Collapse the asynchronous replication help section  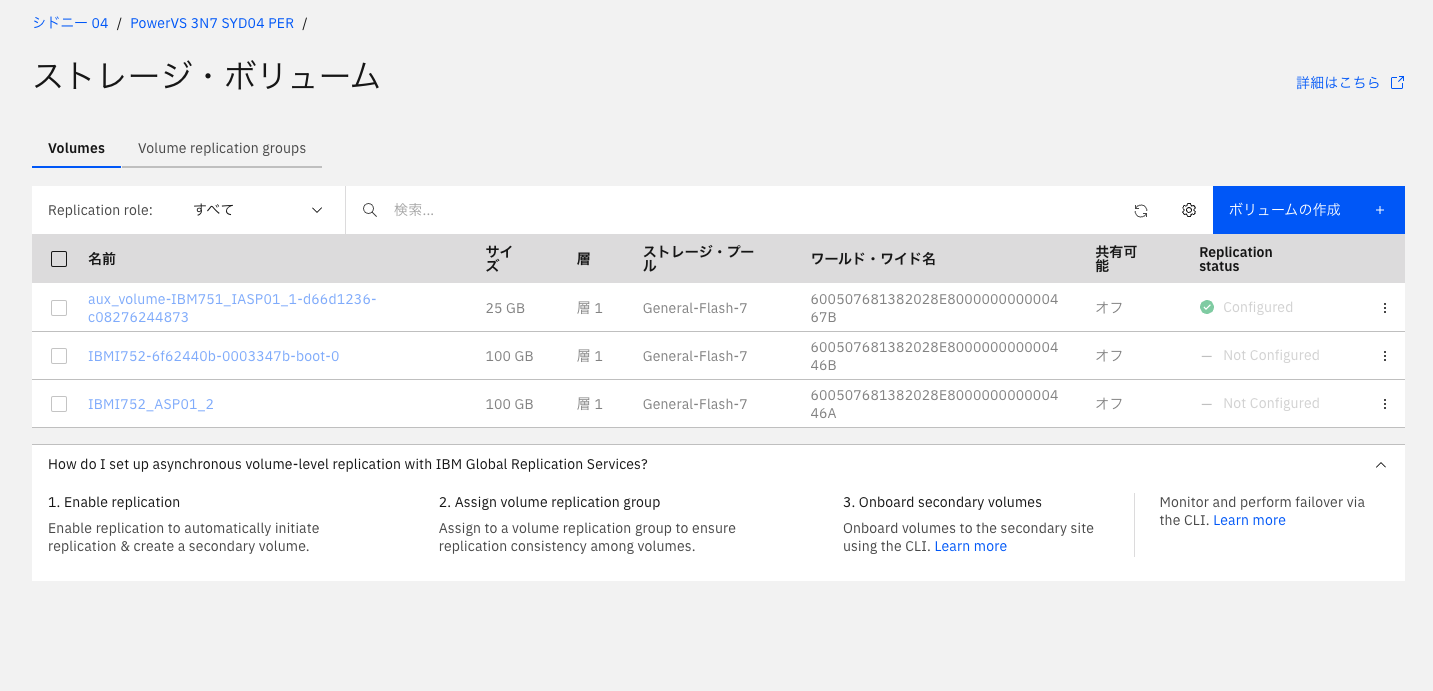pos(1381,465)
